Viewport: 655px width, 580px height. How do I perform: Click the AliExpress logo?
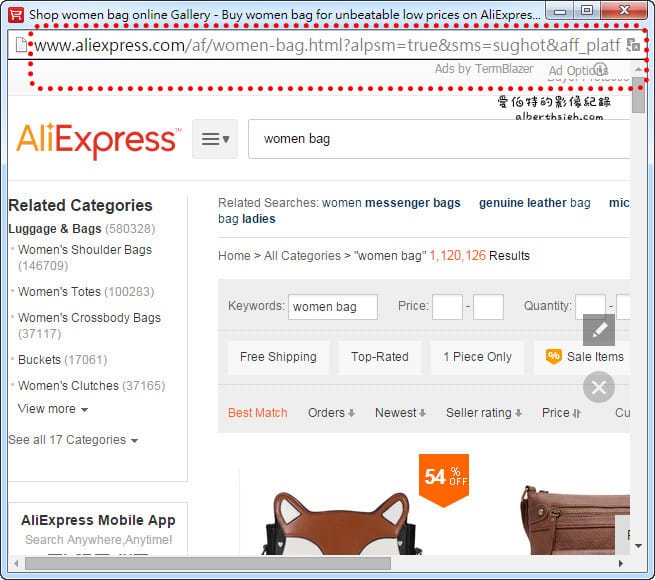[99, 140]
